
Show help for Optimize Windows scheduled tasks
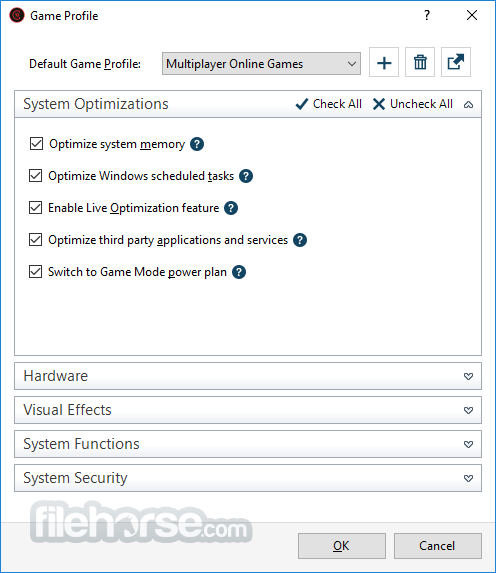tap(246, 176)
